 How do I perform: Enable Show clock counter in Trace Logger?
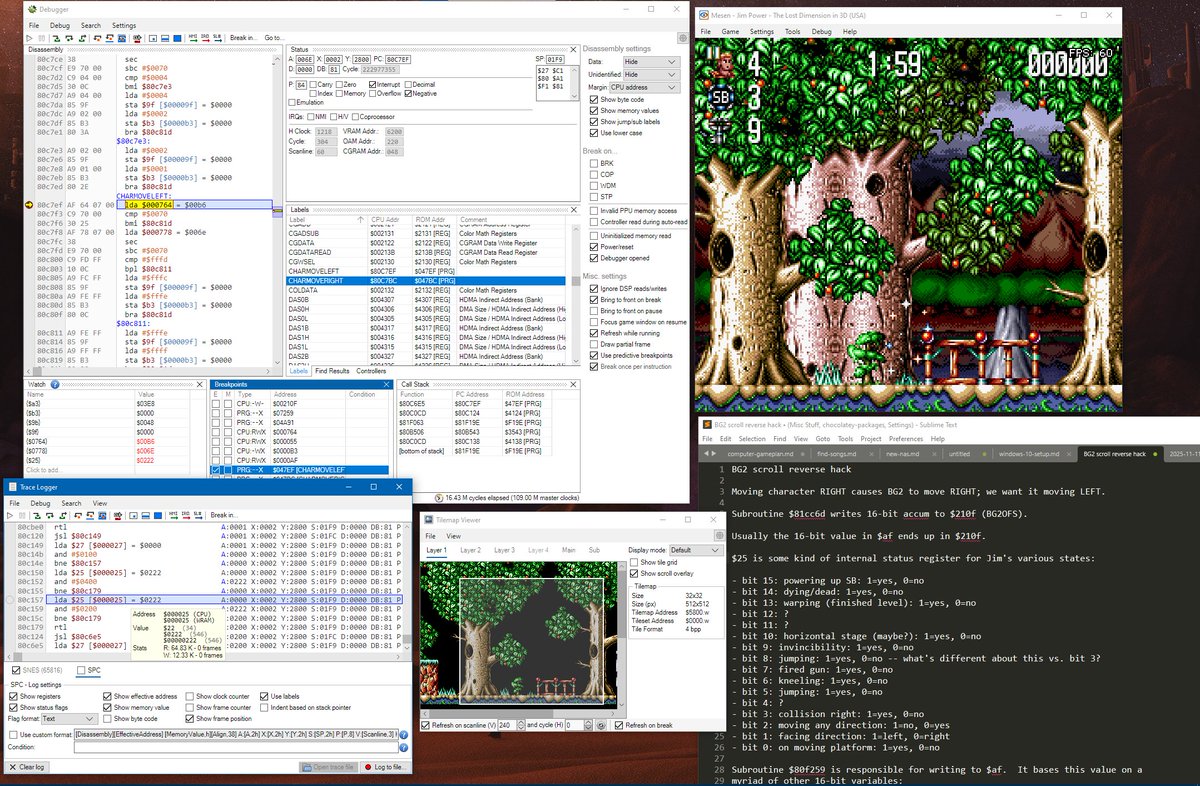click(x=219, y=696)
